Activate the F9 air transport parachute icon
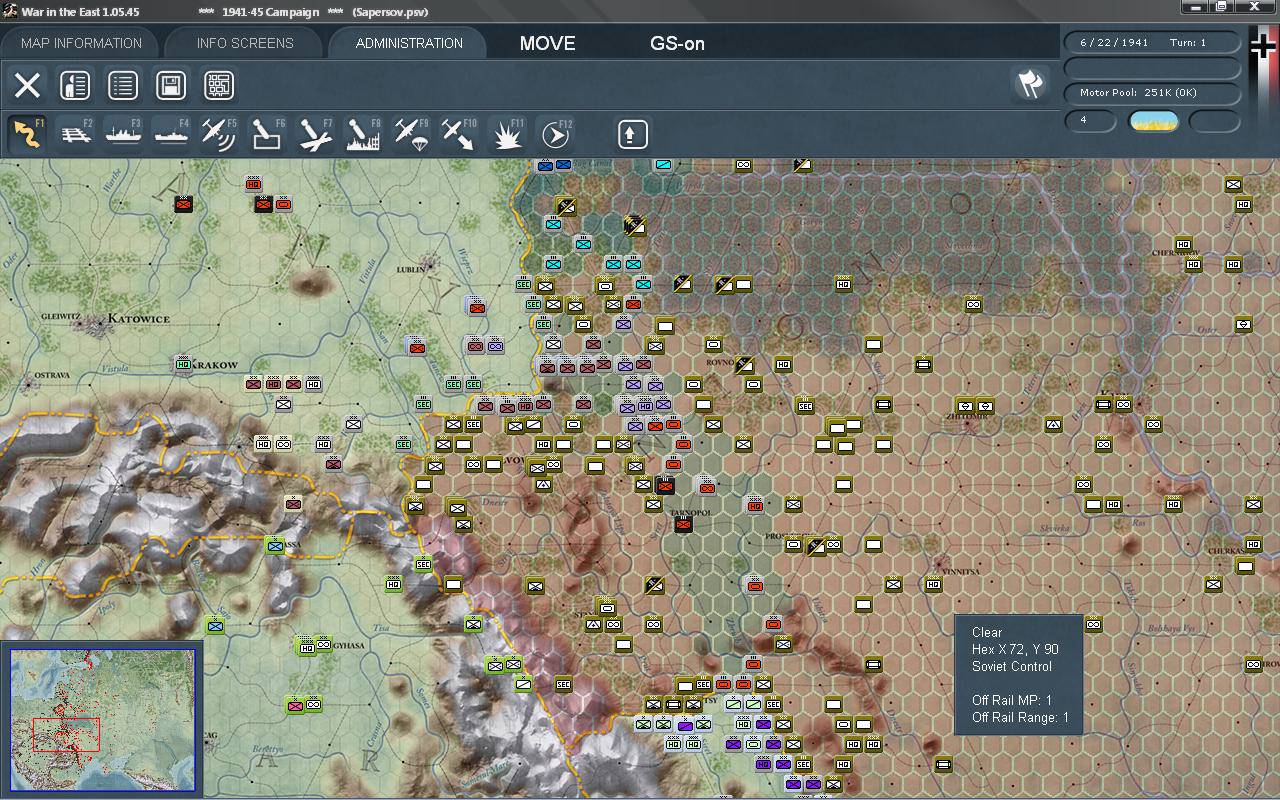The height and width of the screenshot is (800, 1280). pos(411,134)
